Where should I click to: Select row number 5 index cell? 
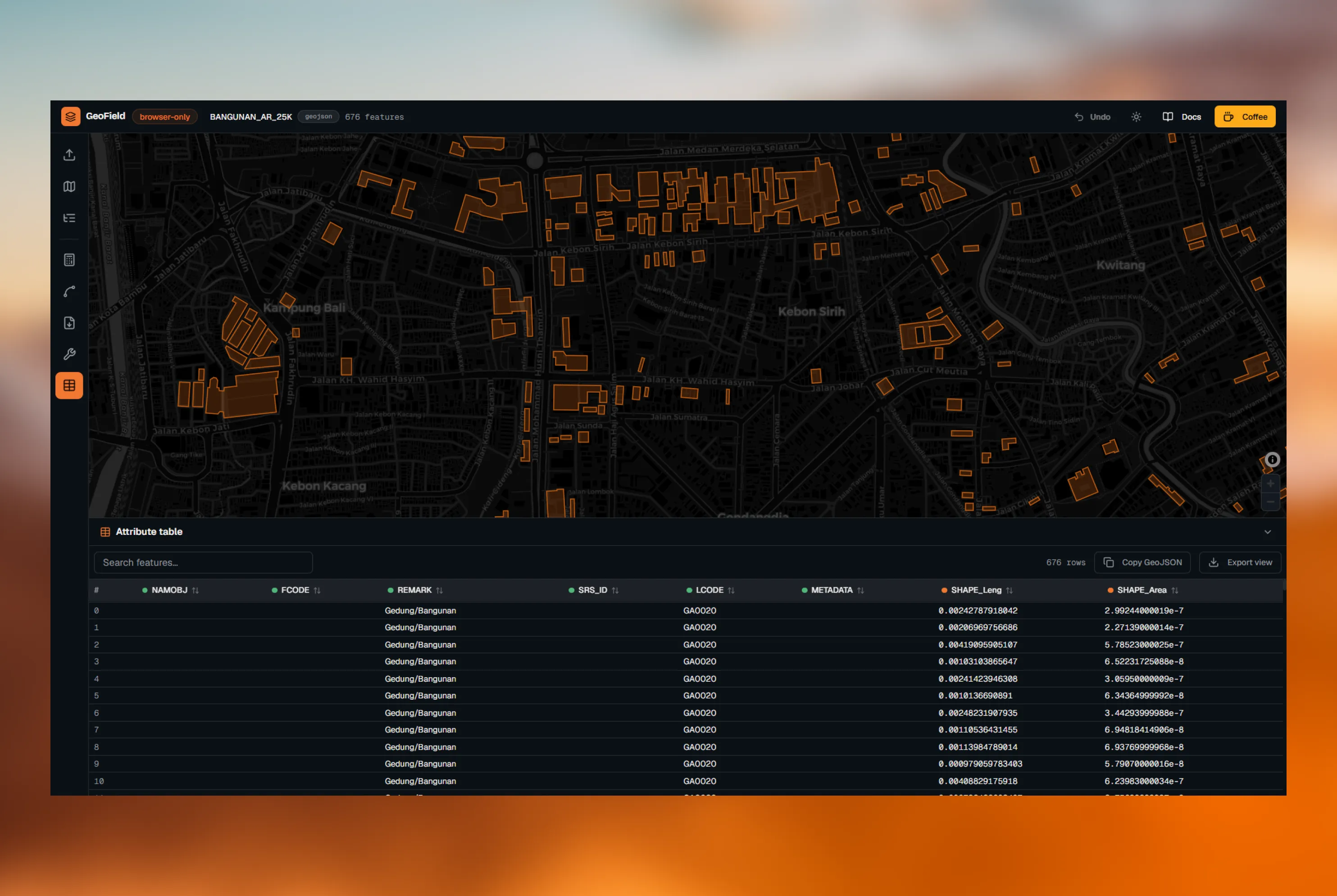coord(96,696)
